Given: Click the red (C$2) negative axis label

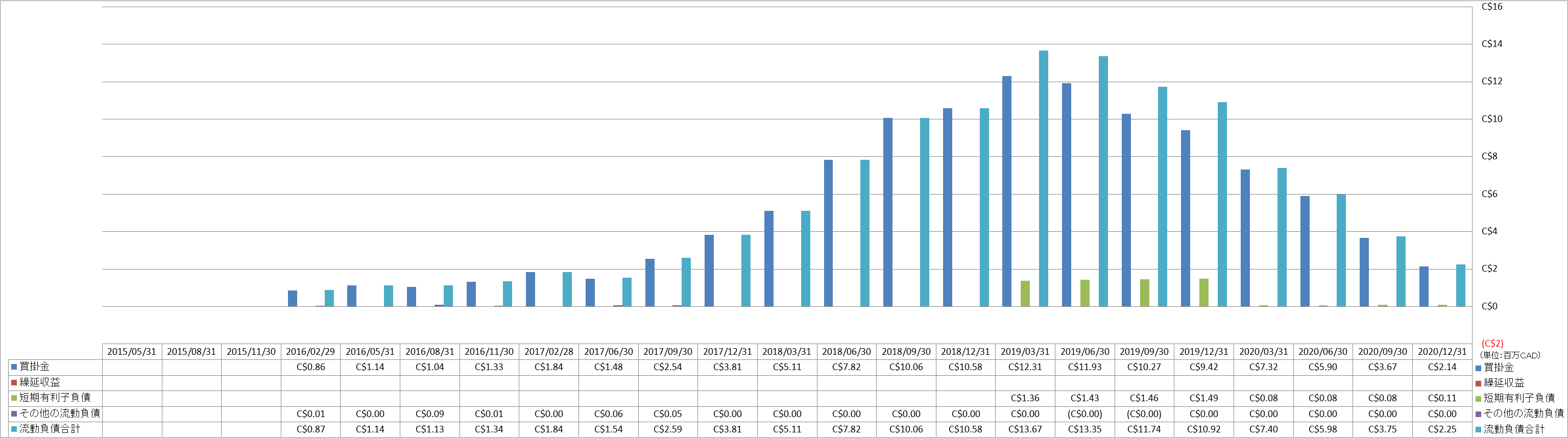Looking at the screenshot, I should coord(1492,344).
